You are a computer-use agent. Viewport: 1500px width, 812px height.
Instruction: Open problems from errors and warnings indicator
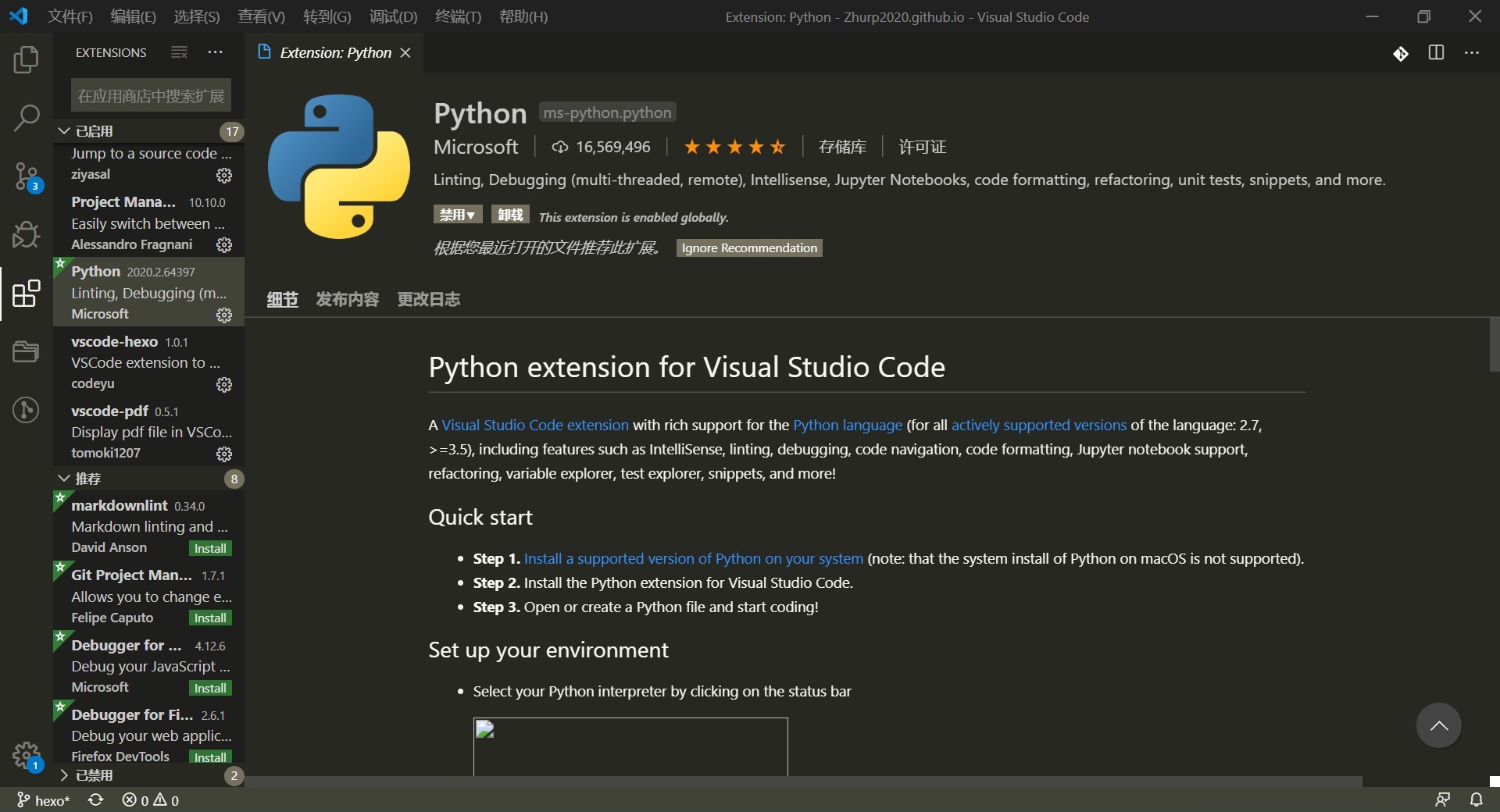151,800
